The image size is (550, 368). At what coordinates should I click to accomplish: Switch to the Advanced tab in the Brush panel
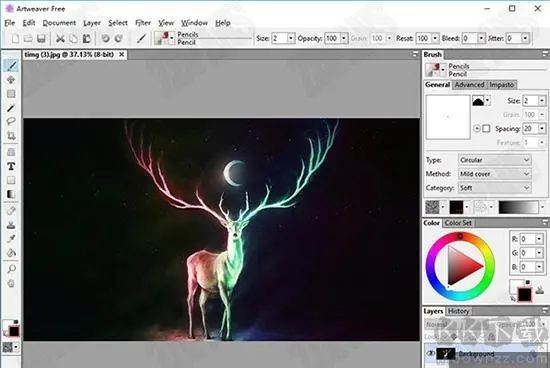click(470, 85)
